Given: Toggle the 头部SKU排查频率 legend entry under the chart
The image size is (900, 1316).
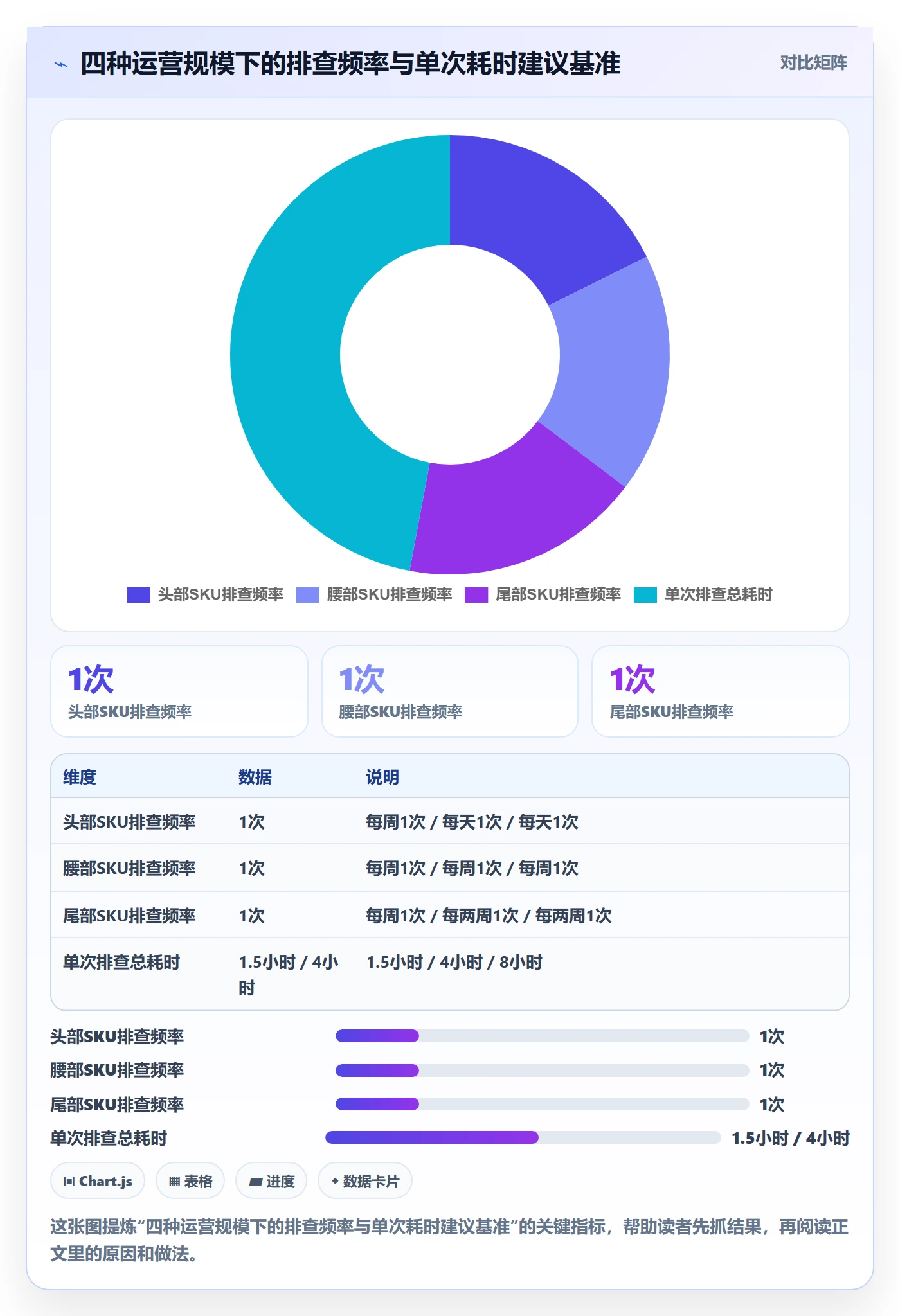Looking at the screenshot, I should point(205,594).
